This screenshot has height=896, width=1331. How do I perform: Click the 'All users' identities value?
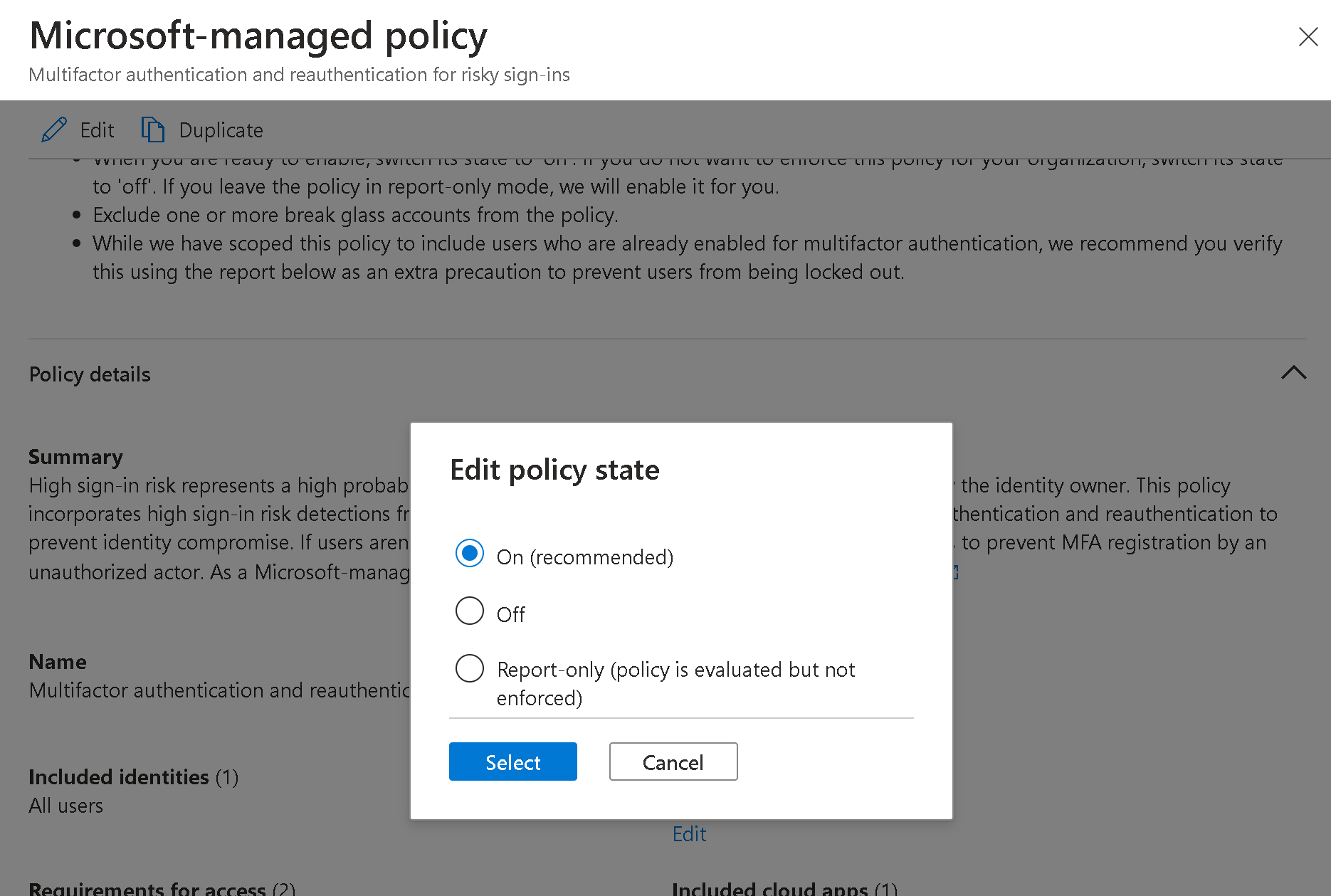click(x=65, y=806)
